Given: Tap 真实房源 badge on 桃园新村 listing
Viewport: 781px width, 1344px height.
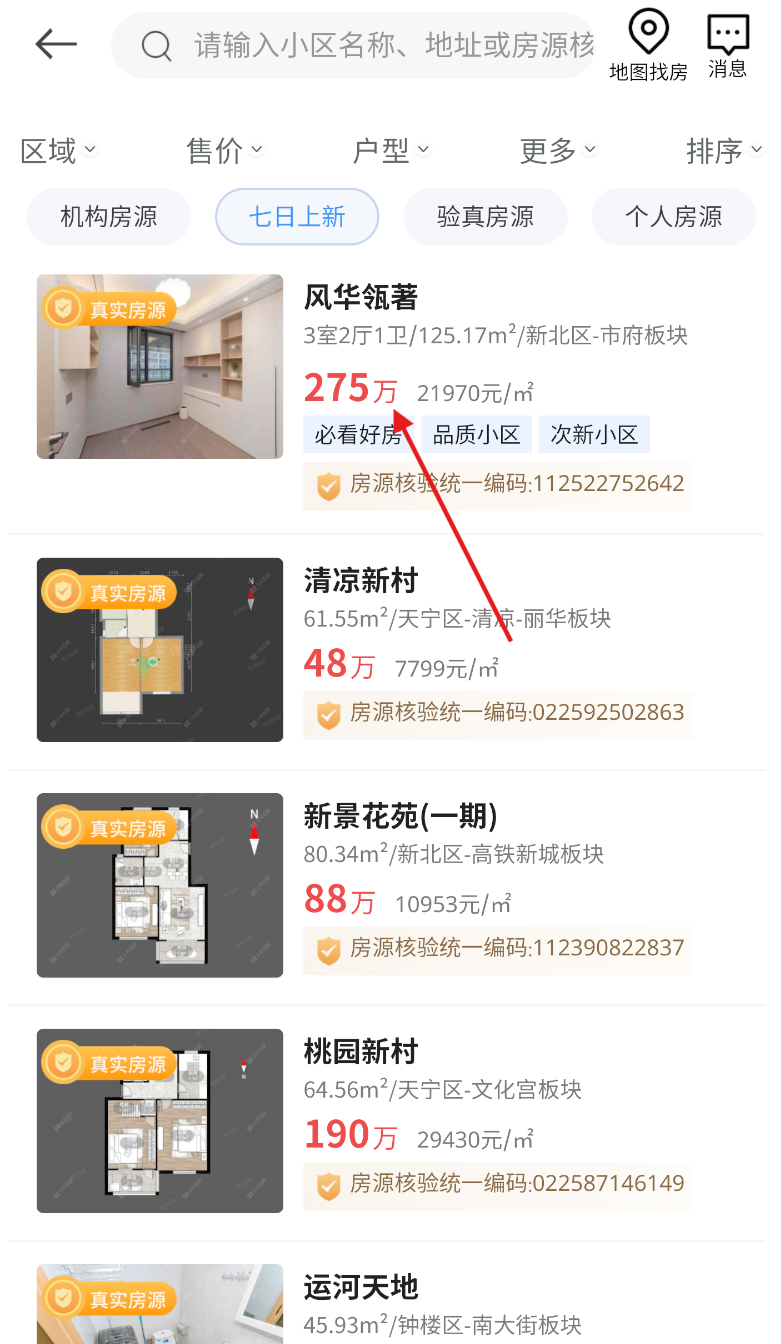Looking at the screenshot, I should [108, 1063].
